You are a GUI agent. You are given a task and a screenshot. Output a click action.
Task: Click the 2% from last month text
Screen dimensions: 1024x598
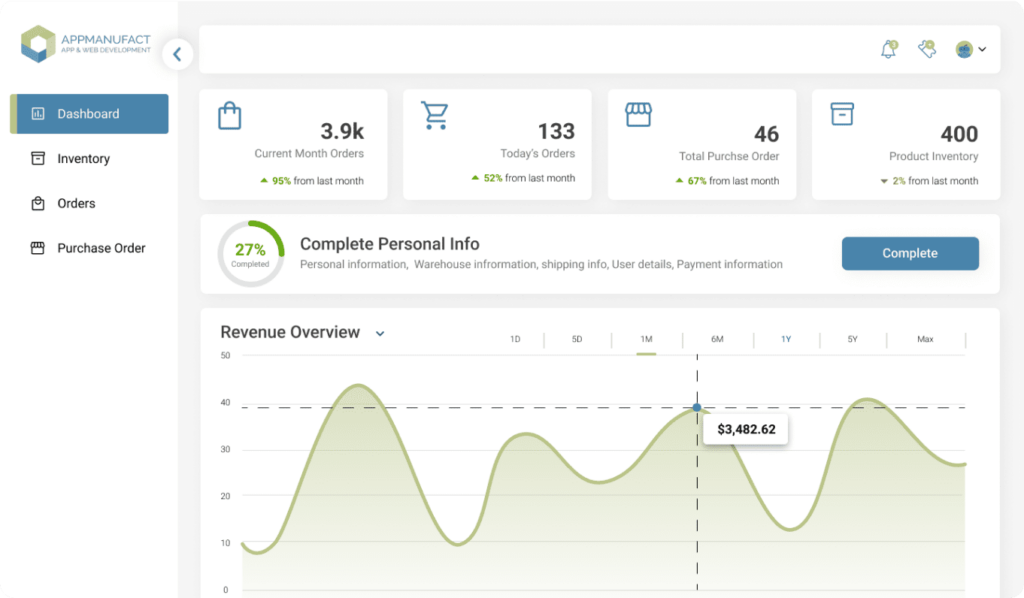click(x=929, y=181)
